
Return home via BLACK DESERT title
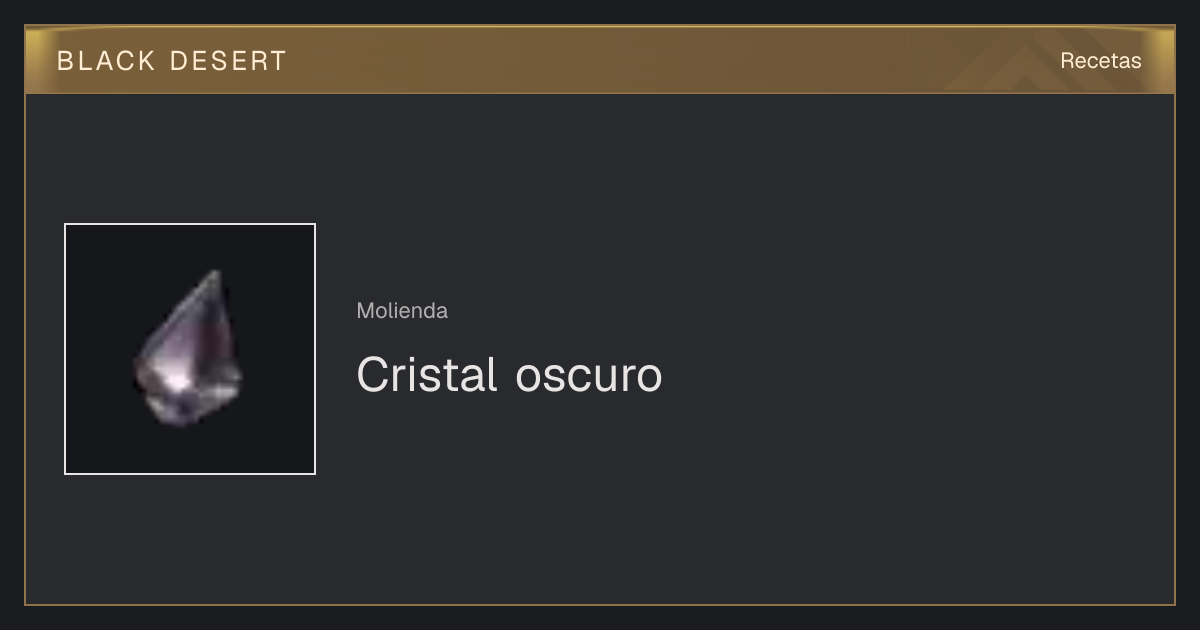[172, 61]
